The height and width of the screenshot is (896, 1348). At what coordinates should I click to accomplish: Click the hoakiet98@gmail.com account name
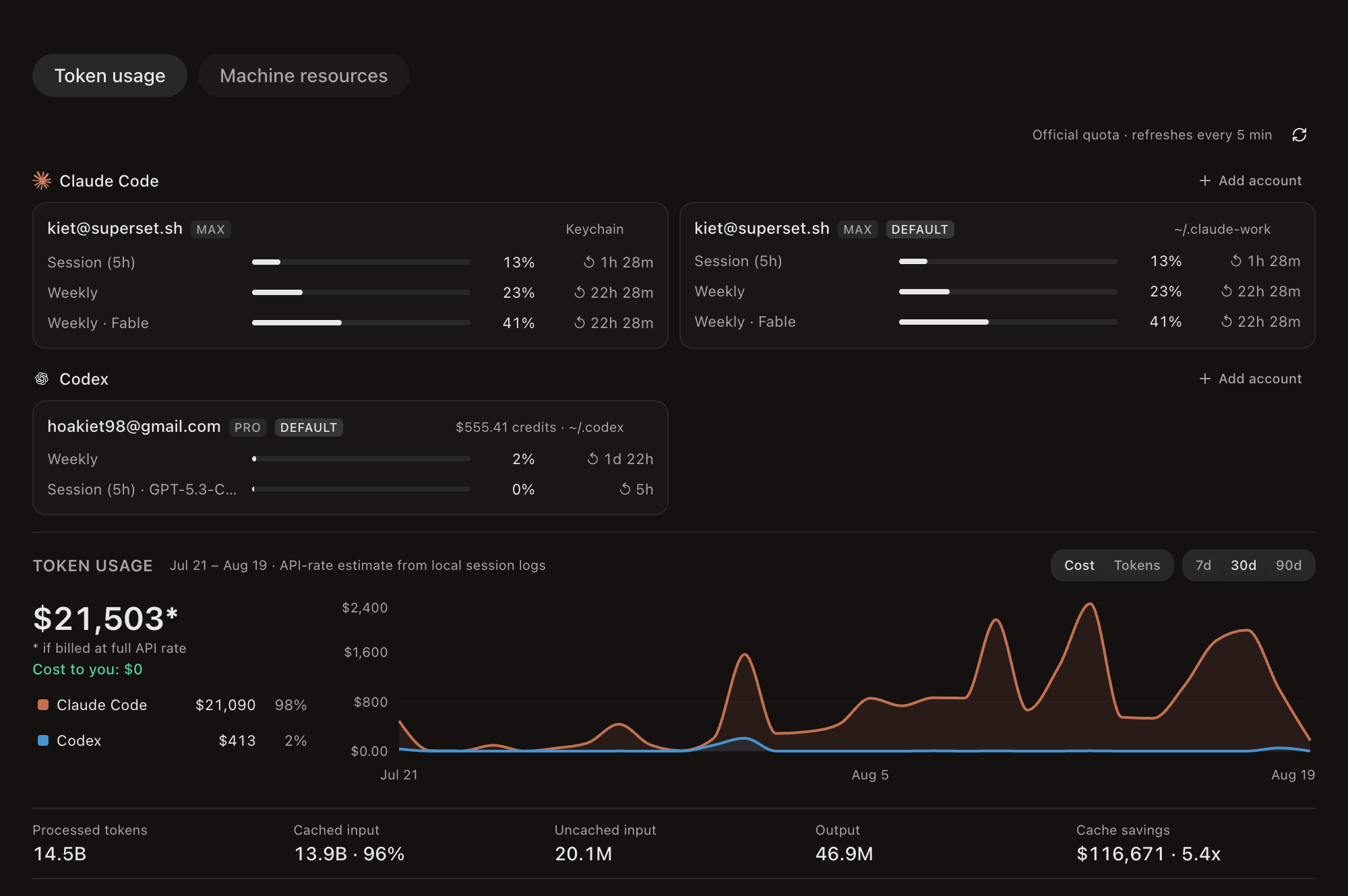point(134,426)
